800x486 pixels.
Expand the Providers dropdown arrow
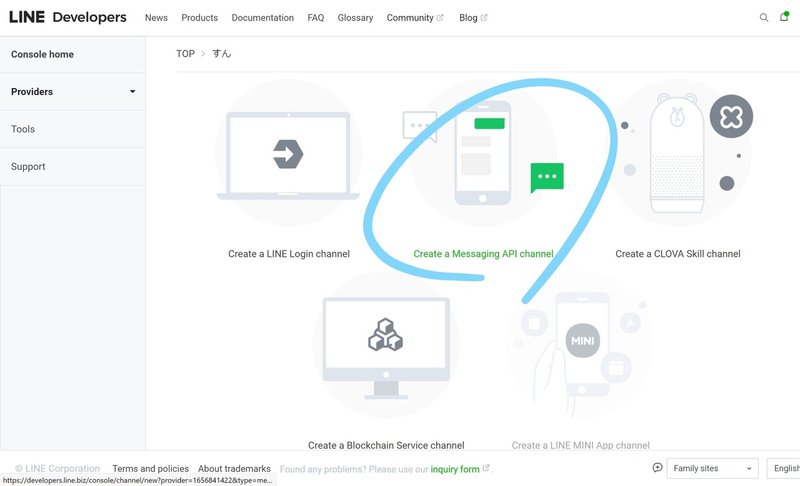coord(133,92)
